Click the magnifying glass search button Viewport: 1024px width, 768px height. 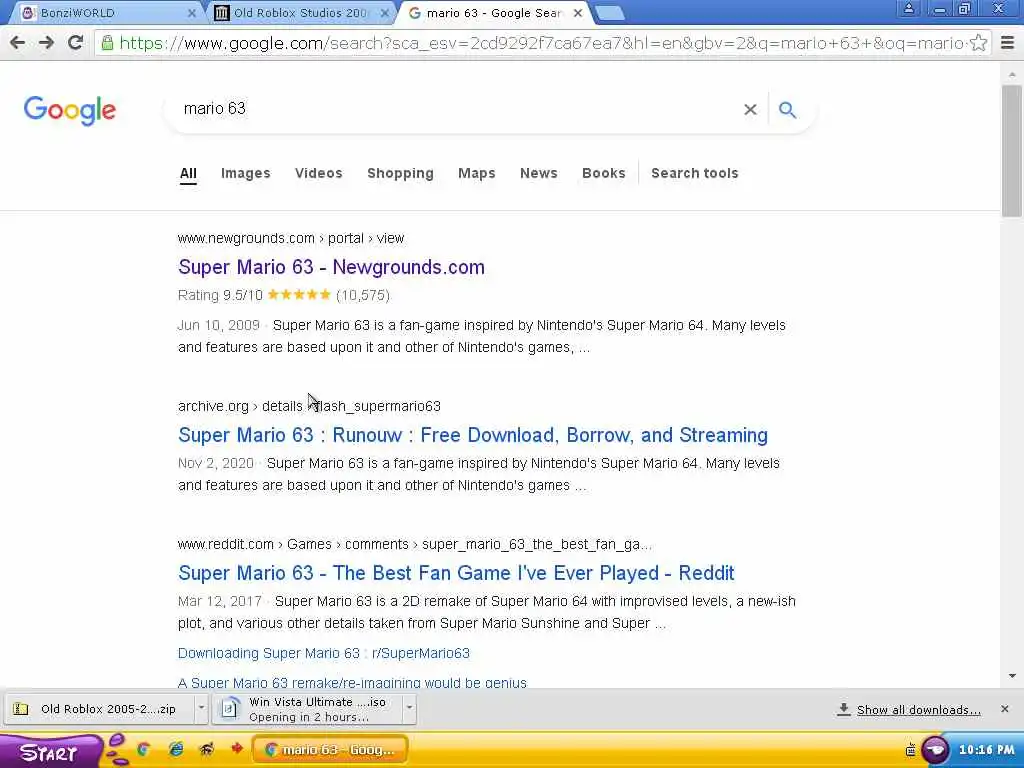coord(788,110)
